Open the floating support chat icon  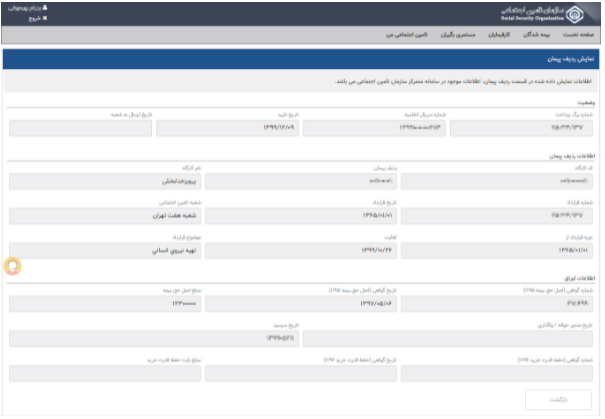click(13, 266)
